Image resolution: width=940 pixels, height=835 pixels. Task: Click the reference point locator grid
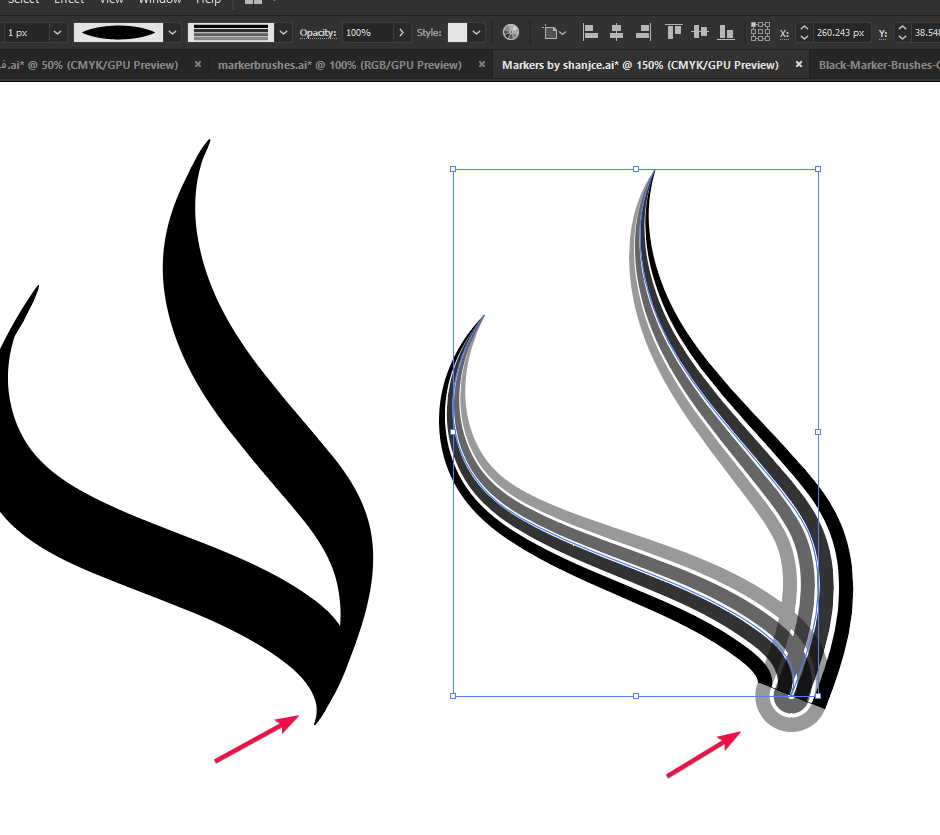(x=760, y=32)
